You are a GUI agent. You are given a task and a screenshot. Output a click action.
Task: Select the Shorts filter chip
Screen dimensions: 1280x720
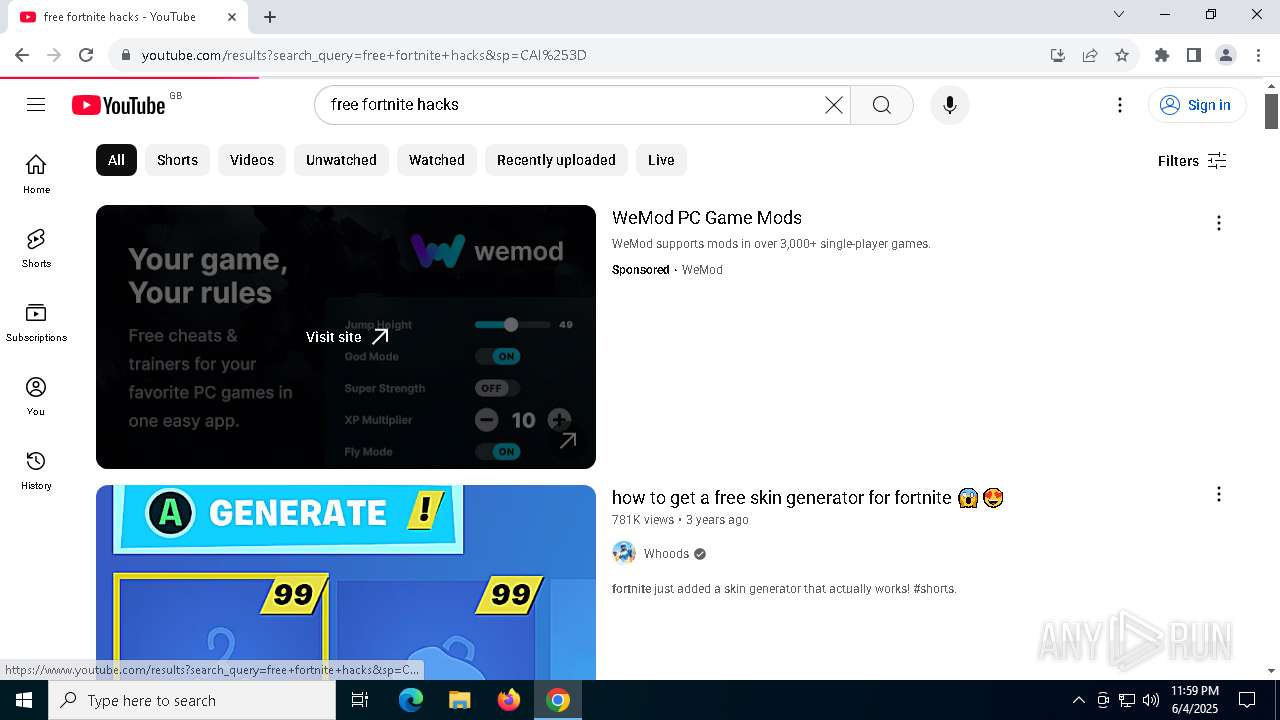coord(177,160)
